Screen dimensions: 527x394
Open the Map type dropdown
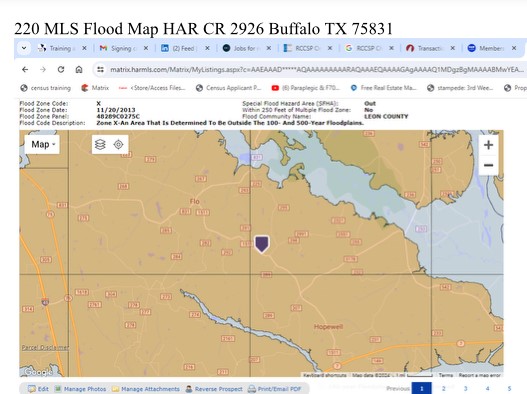(x=42, y=145)
